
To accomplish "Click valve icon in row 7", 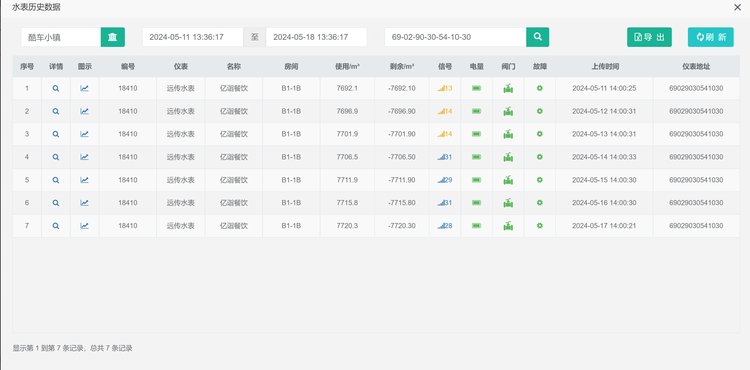I will tap(508, 226).
